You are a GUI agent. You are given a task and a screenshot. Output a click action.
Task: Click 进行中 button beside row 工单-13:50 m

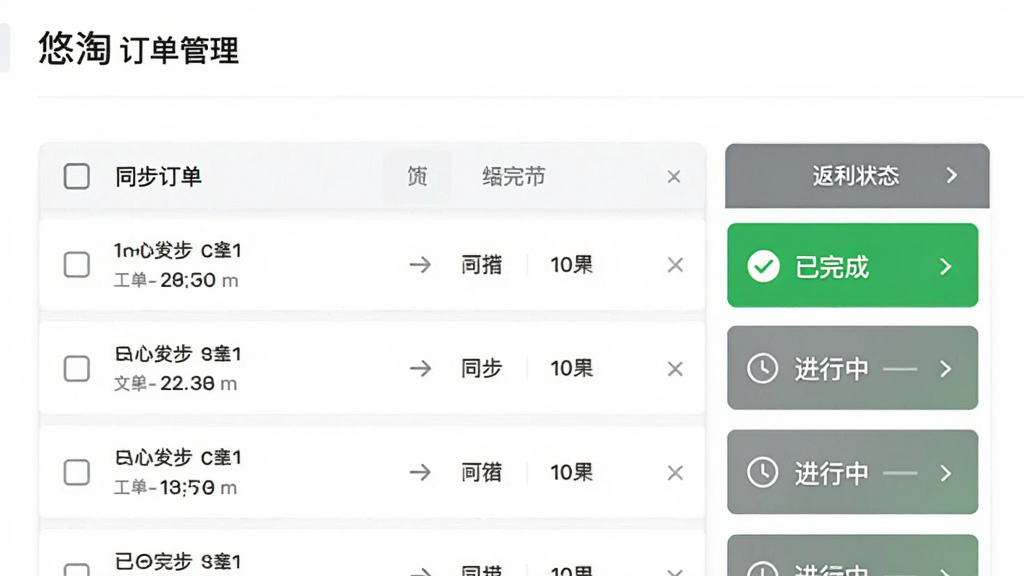pyautogui.click(x=852, y=472)
